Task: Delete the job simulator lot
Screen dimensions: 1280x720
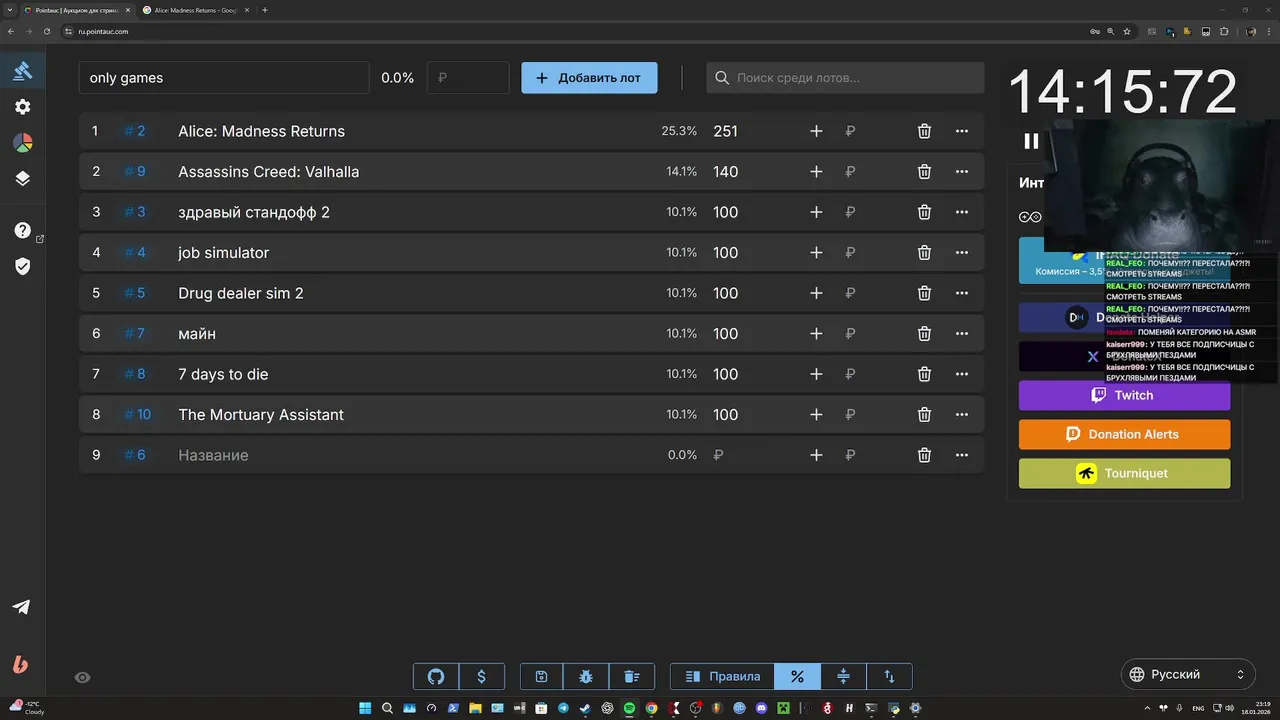Action: [x=924, y=253]
